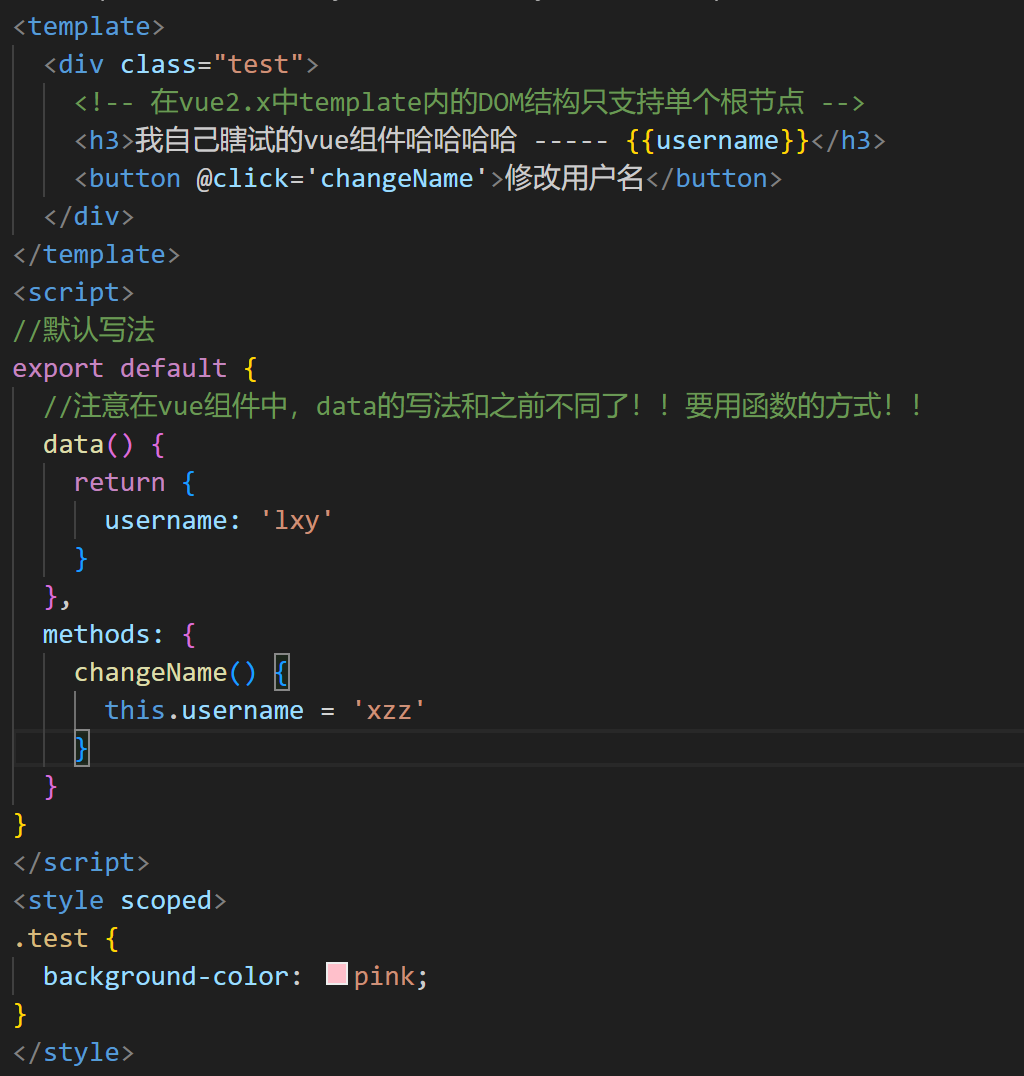Click the methods: property key
Image resolution: width=1024 pixels, height=1076 pixels.
click(x=104, y=635)
